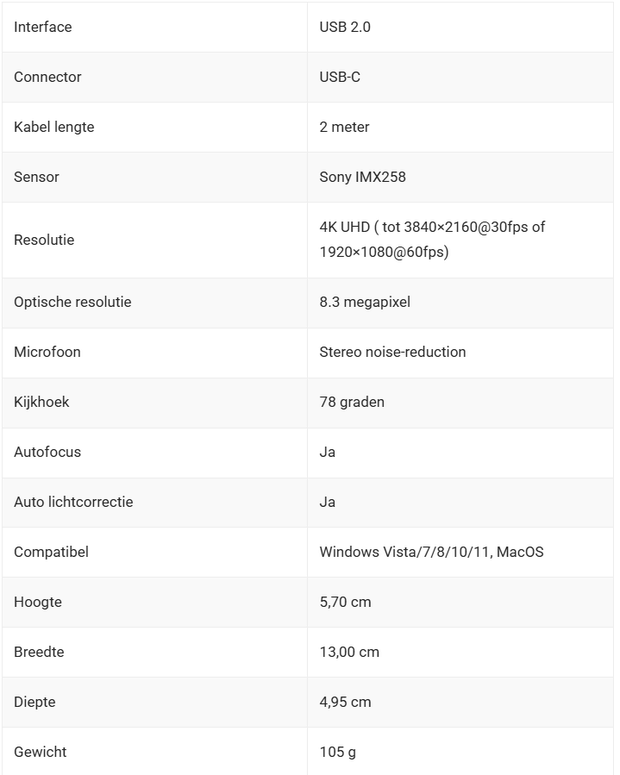The width and height of the screenshot is (620, 775).
Task: Click the 8.3 megapixel value
Action: click(x=364, y=302)
